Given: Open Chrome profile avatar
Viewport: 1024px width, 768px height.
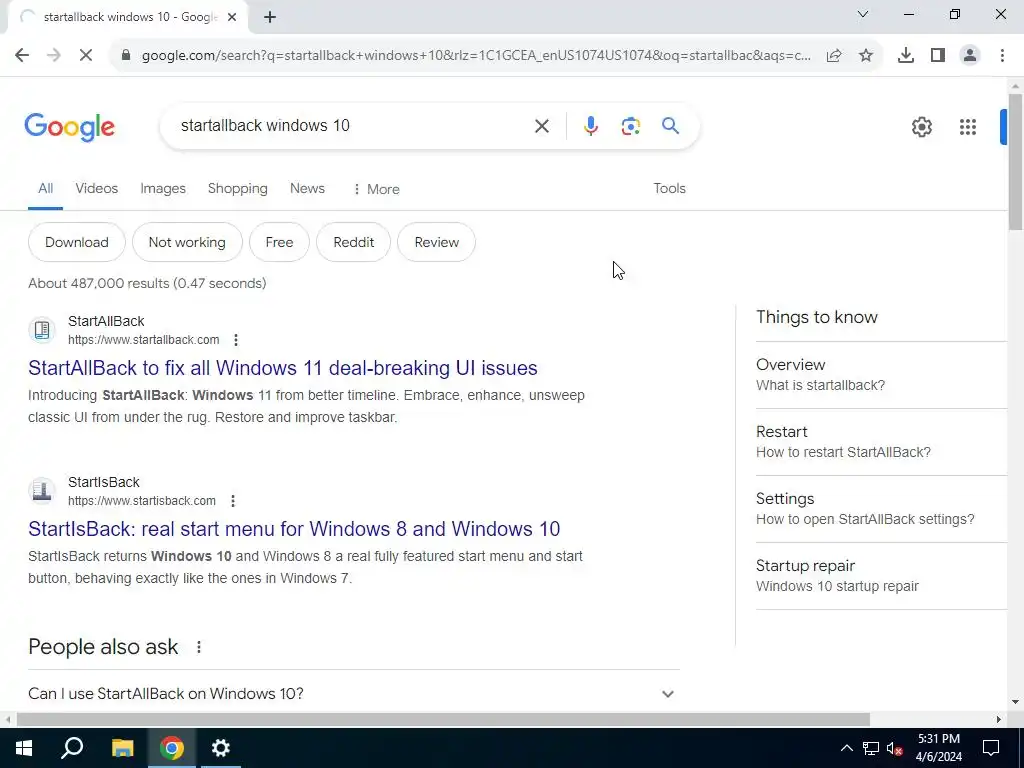Looking at the screenshot, I should [x=970, y=56].
